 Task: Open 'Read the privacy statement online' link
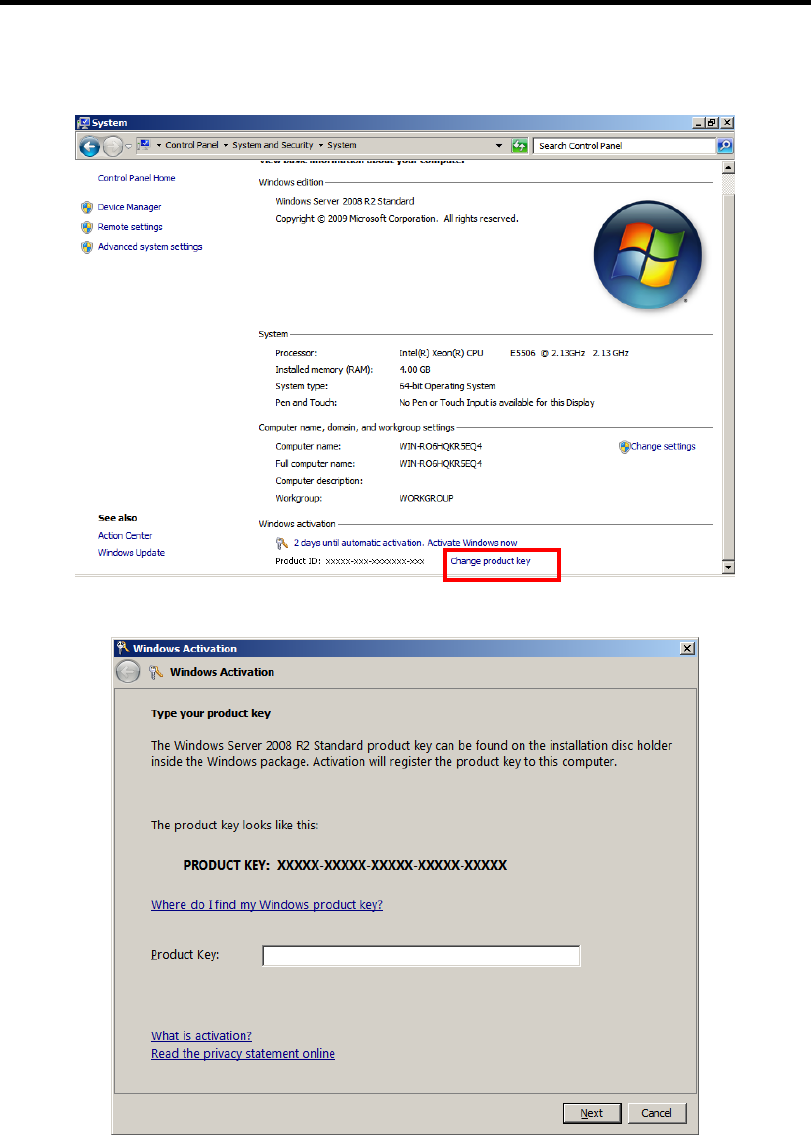[243, 1054]
